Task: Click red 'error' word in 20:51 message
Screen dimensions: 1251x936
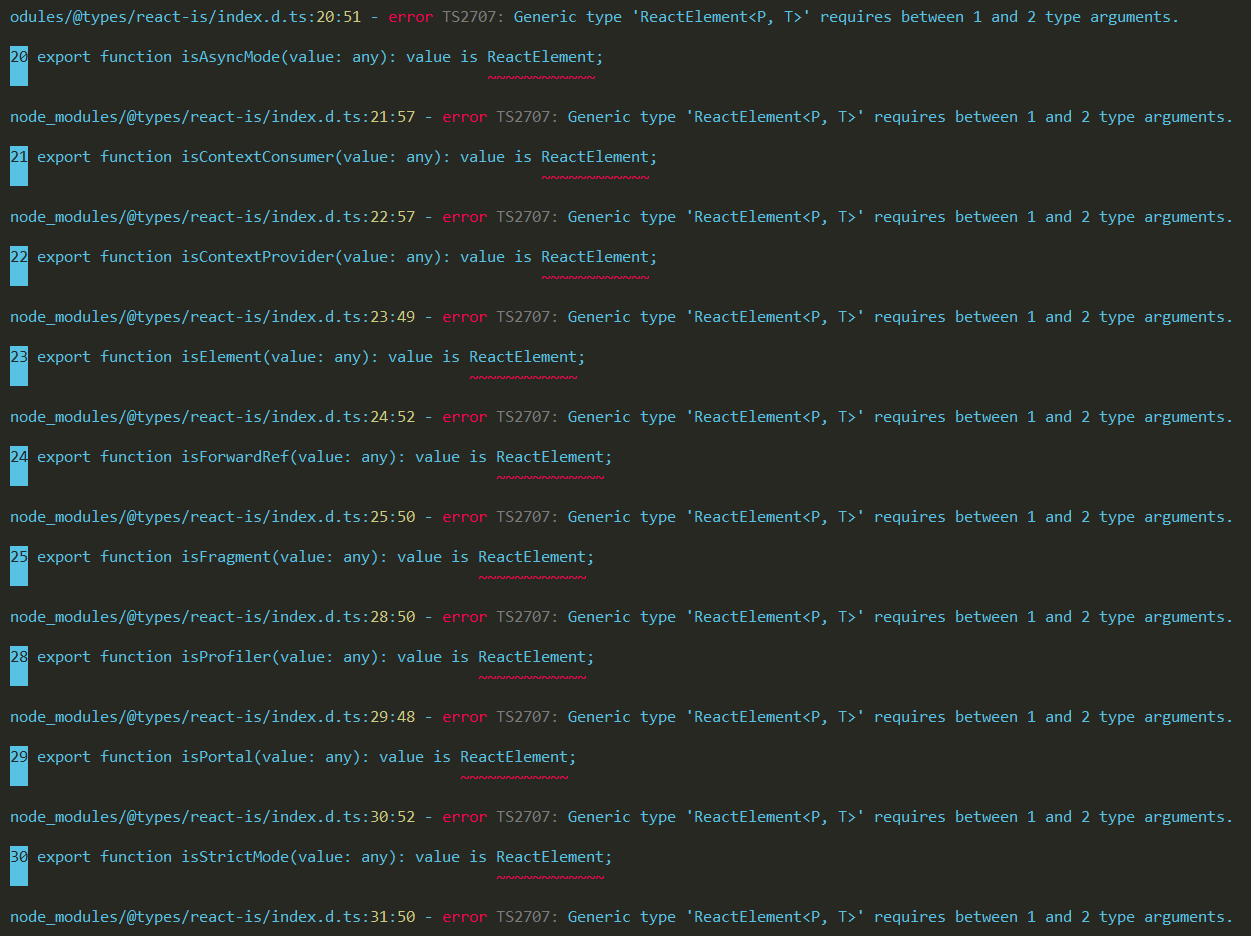Action: coord(411,17)
